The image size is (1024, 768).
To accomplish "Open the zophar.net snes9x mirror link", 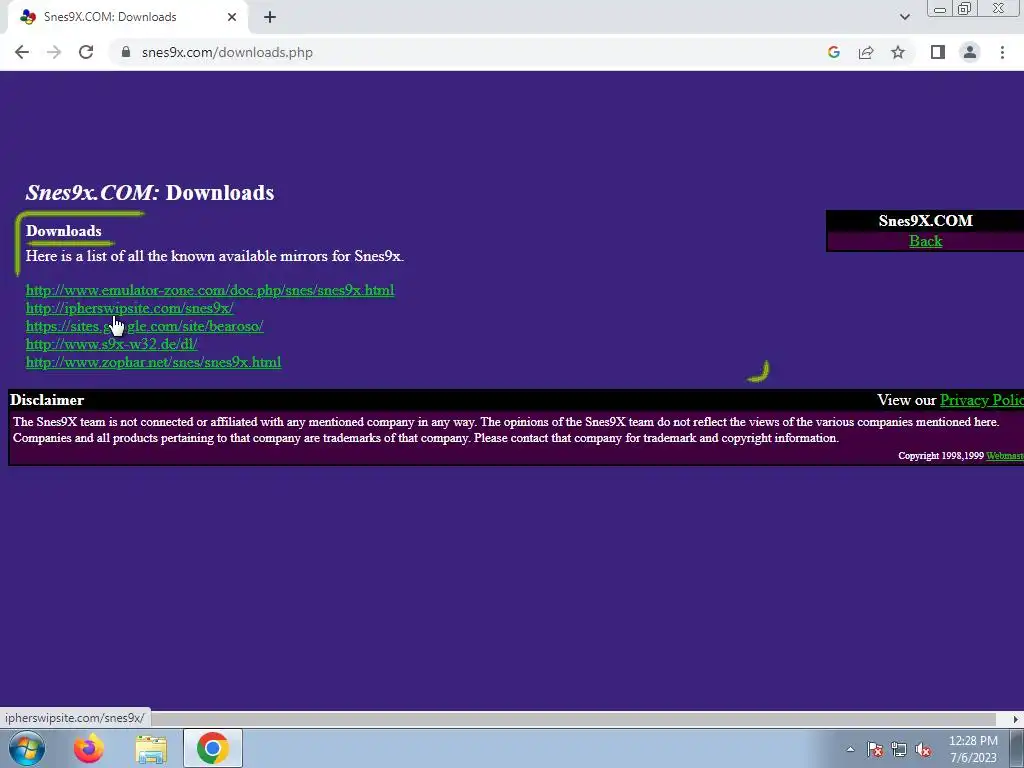I will 153,362.
